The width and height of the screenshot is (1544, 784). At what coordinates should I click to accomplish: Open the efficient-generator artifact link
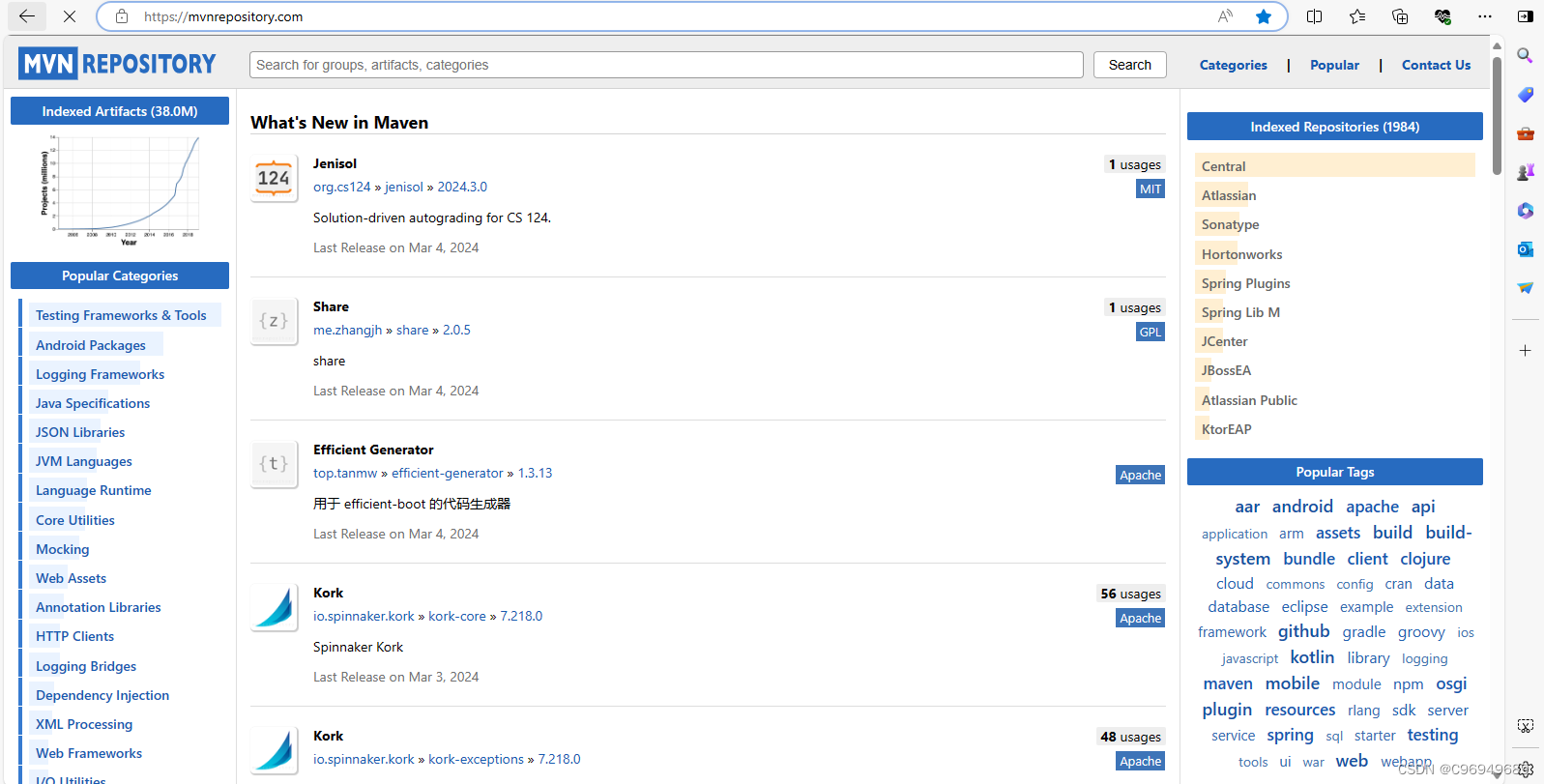click(447, 473)
